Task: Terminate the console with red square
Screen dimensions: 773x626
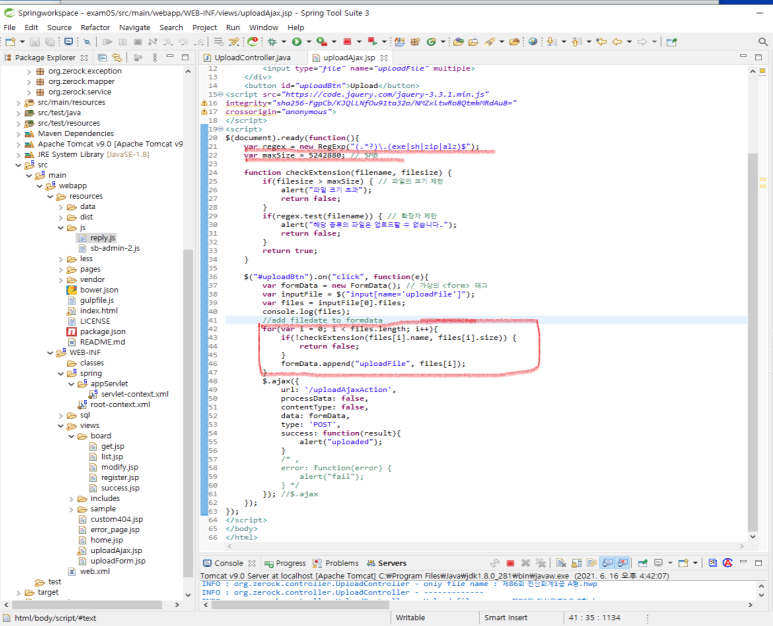Action: pos(510,563)
